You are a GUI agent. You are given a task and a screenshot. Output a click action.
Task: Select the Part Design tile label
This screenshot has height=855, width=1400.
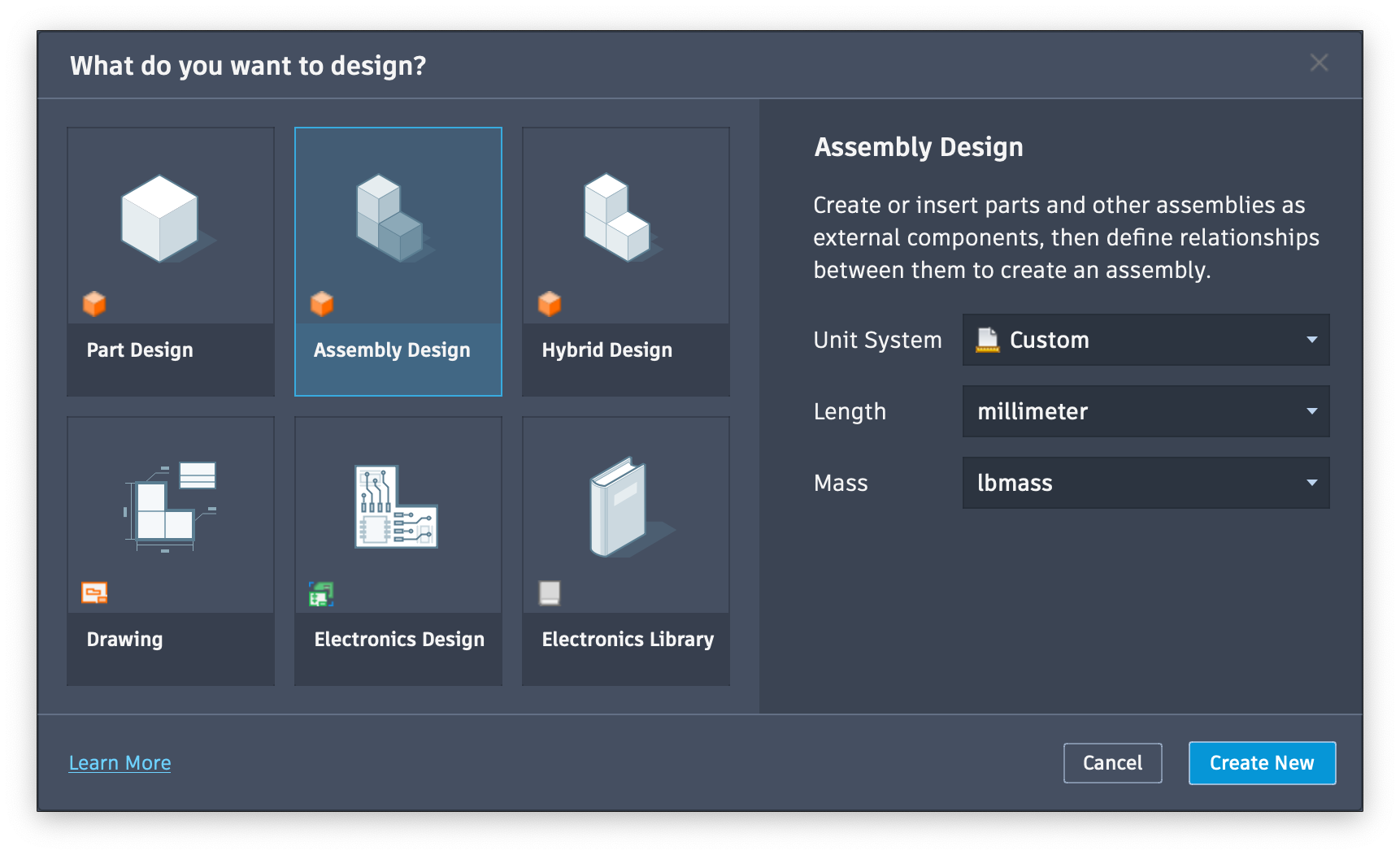[x=140, y=350]
